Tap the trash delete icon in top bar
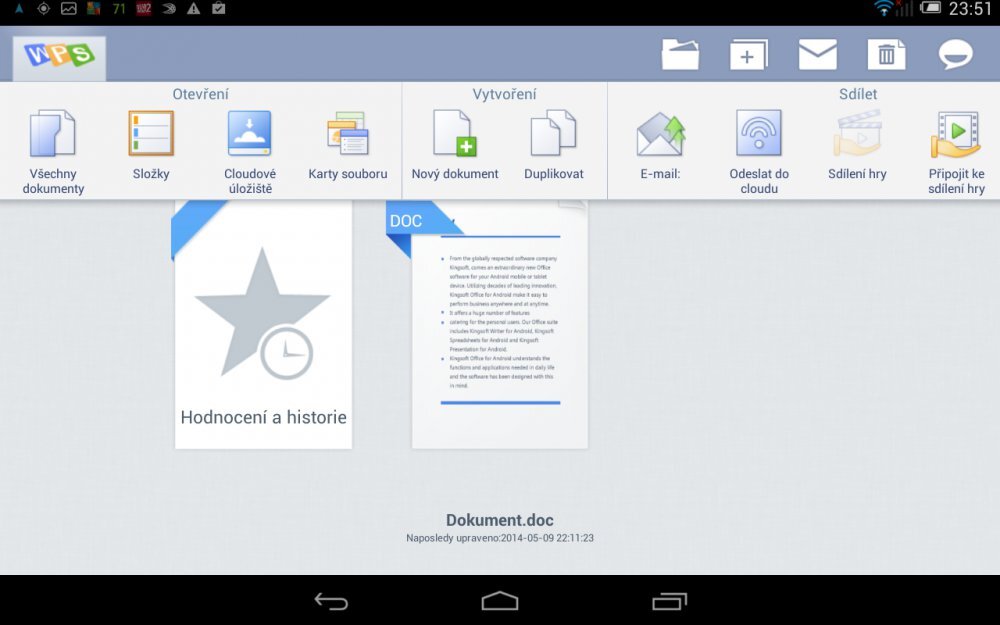Screen dimensions: 1000x625 point(886,55)
